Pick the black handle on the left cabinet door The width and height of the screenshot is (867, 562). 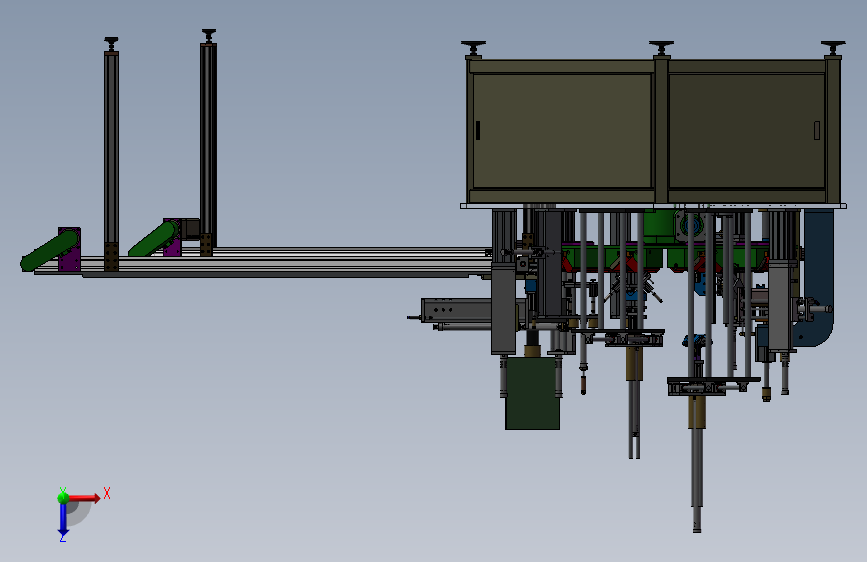pos(478,131)
